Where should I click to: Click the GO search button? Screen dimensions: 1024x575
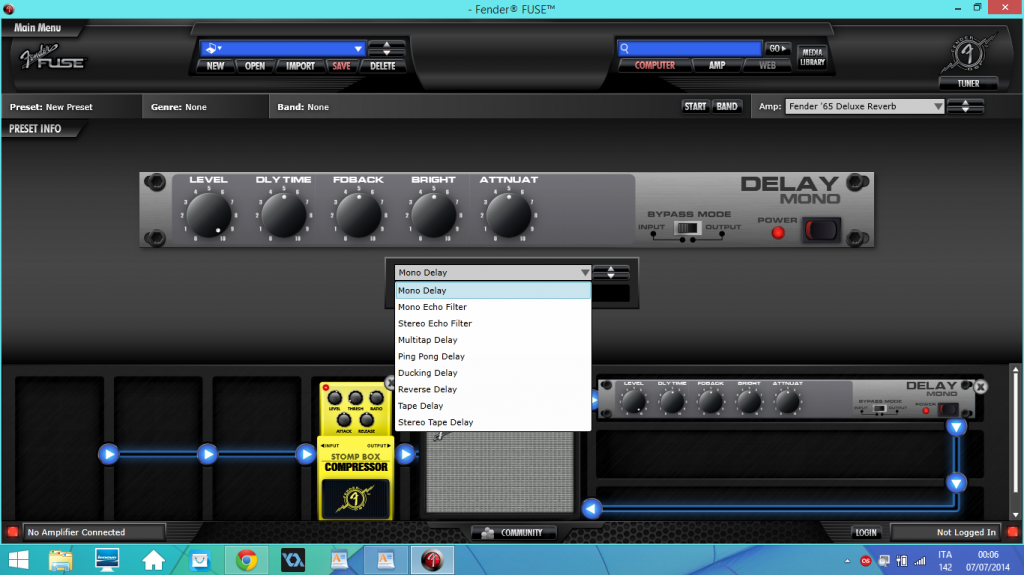(x=777, y=48)
